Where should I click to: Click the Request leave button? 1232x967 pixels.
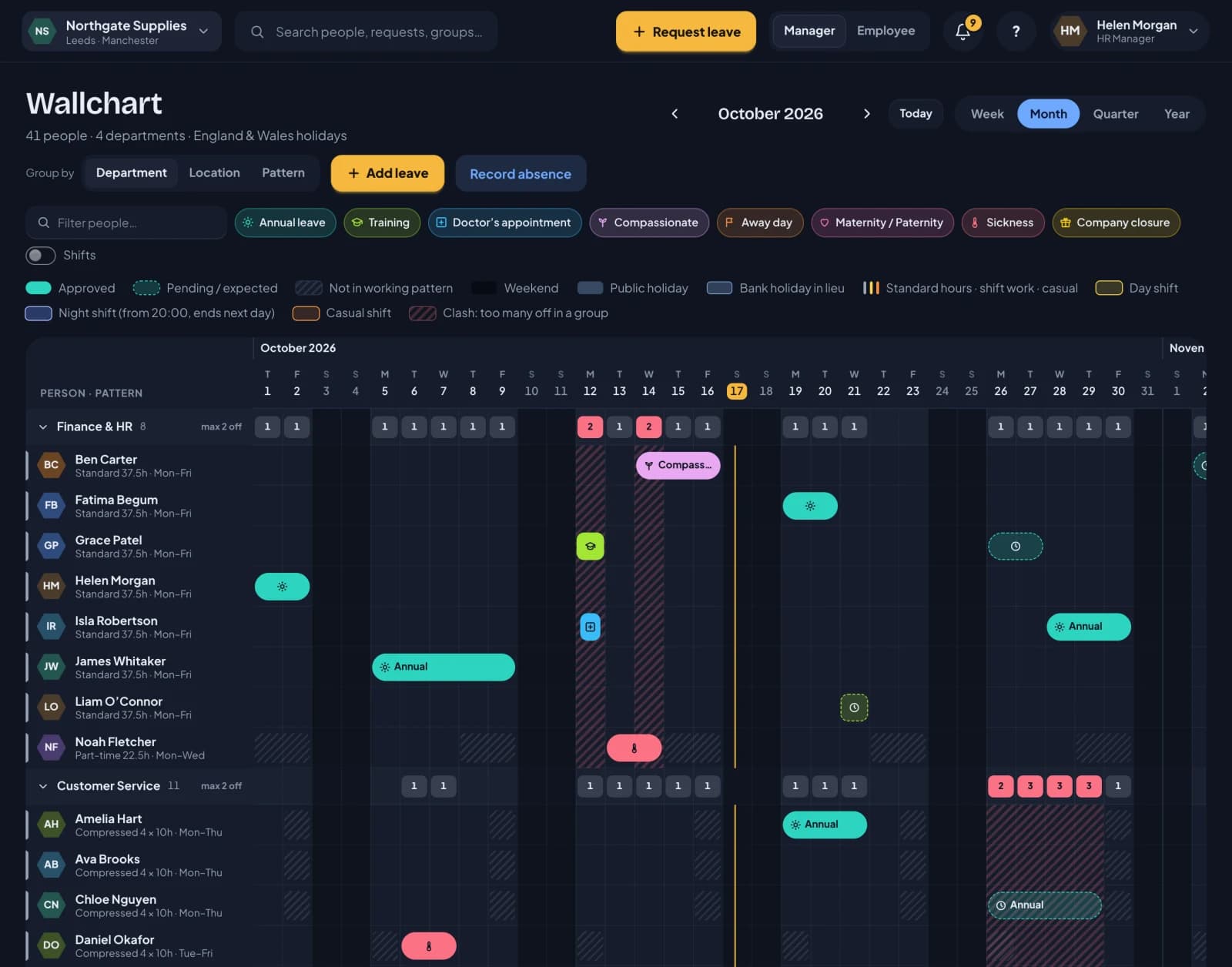686,32
